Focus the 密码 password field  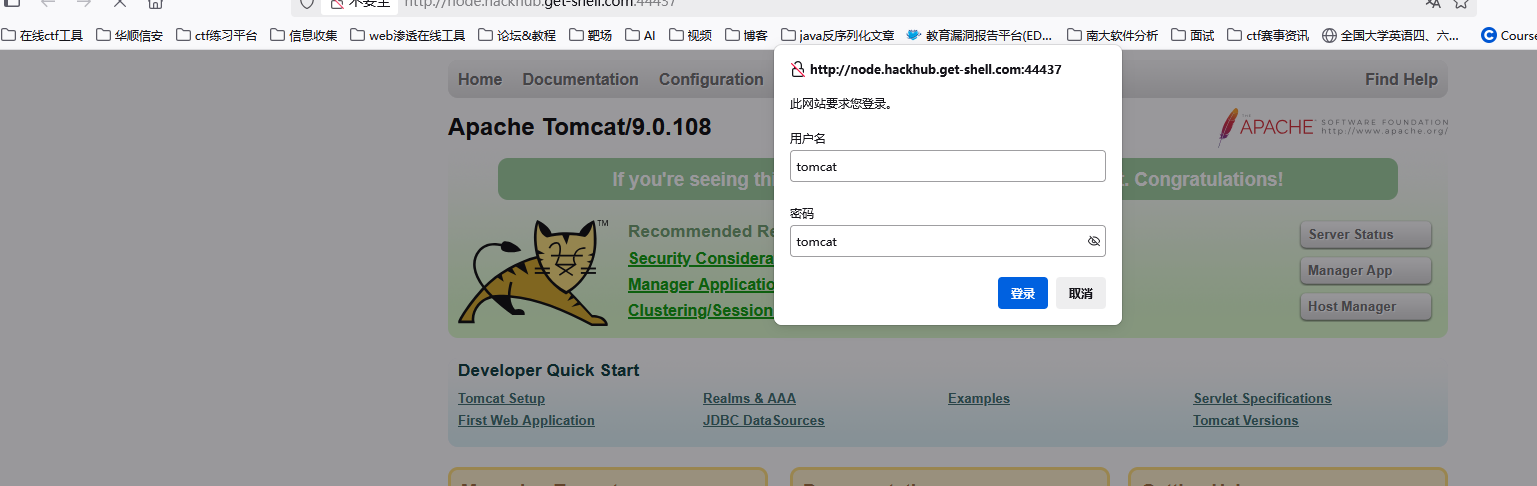pyautogui.click(x=947, y=241)
